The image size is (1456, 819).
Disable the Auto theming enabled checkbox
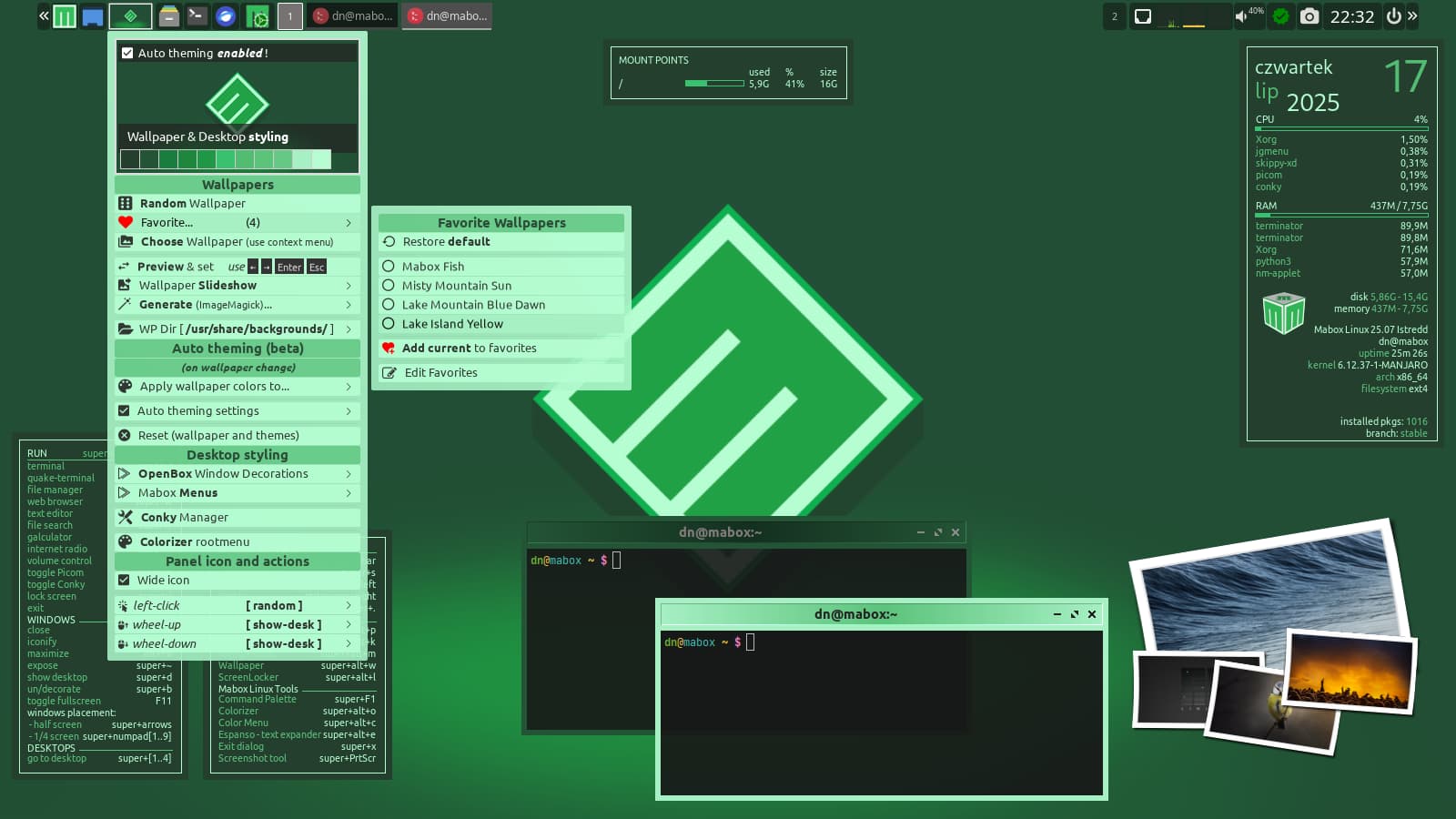coord(128,54)
